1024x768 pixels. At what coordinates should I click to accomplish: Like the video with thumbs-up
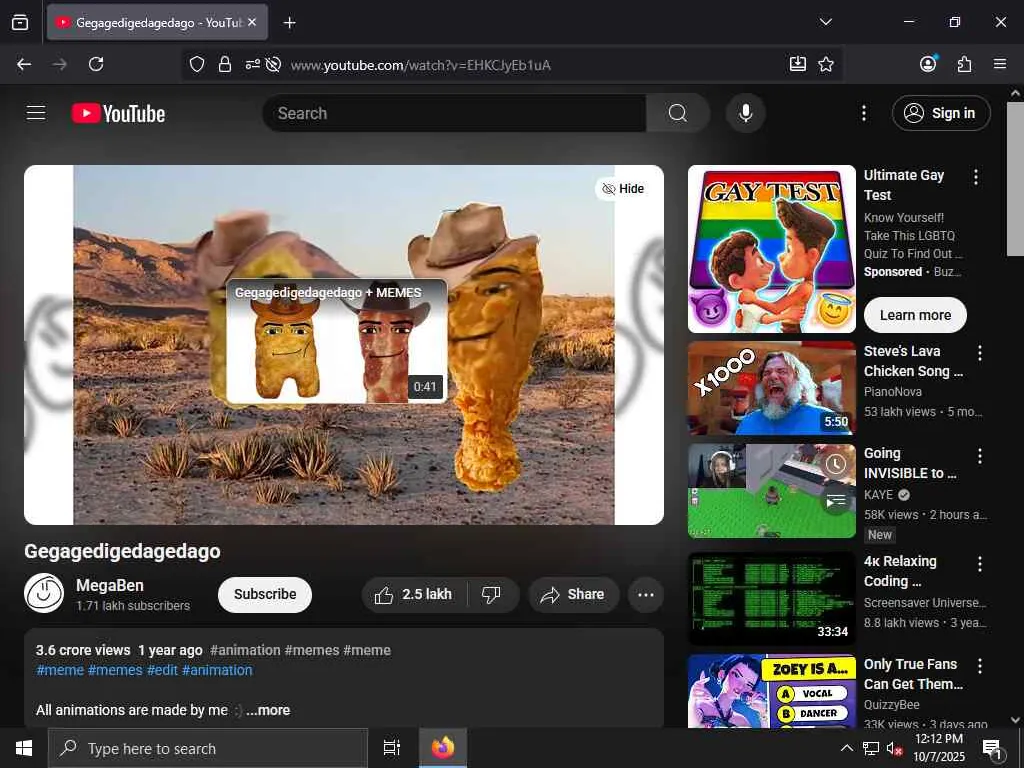click(413, 594)
